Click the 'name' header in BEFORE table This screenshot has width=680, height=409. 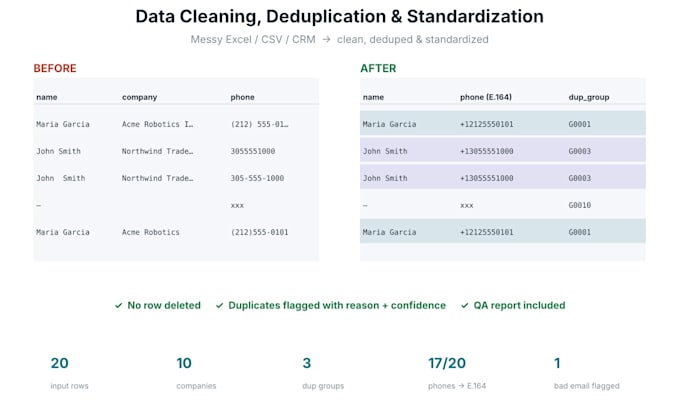pyautogui.click(x=47, y=97)
